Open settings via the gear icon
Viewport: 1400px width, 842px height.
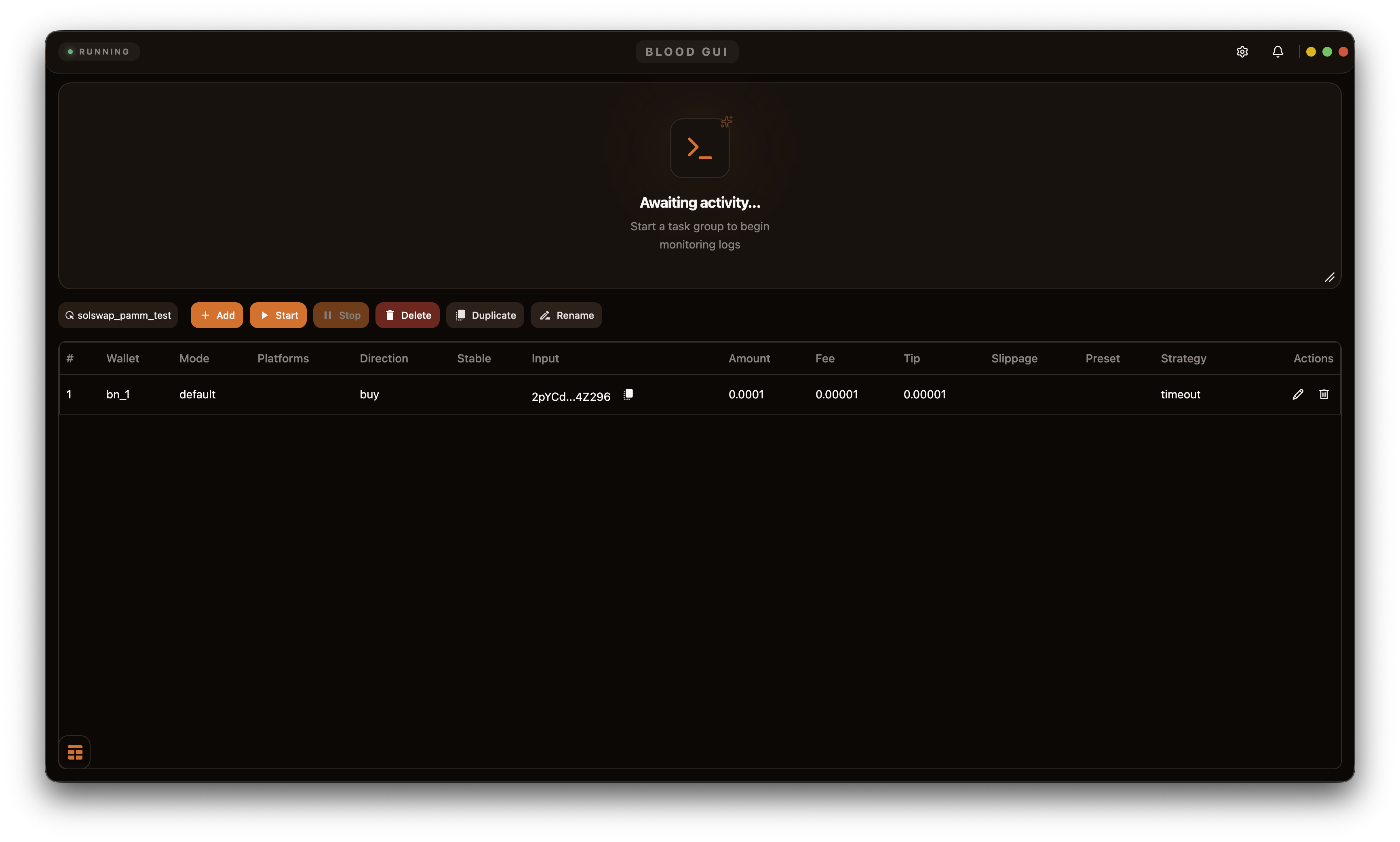coord(1242,52)
